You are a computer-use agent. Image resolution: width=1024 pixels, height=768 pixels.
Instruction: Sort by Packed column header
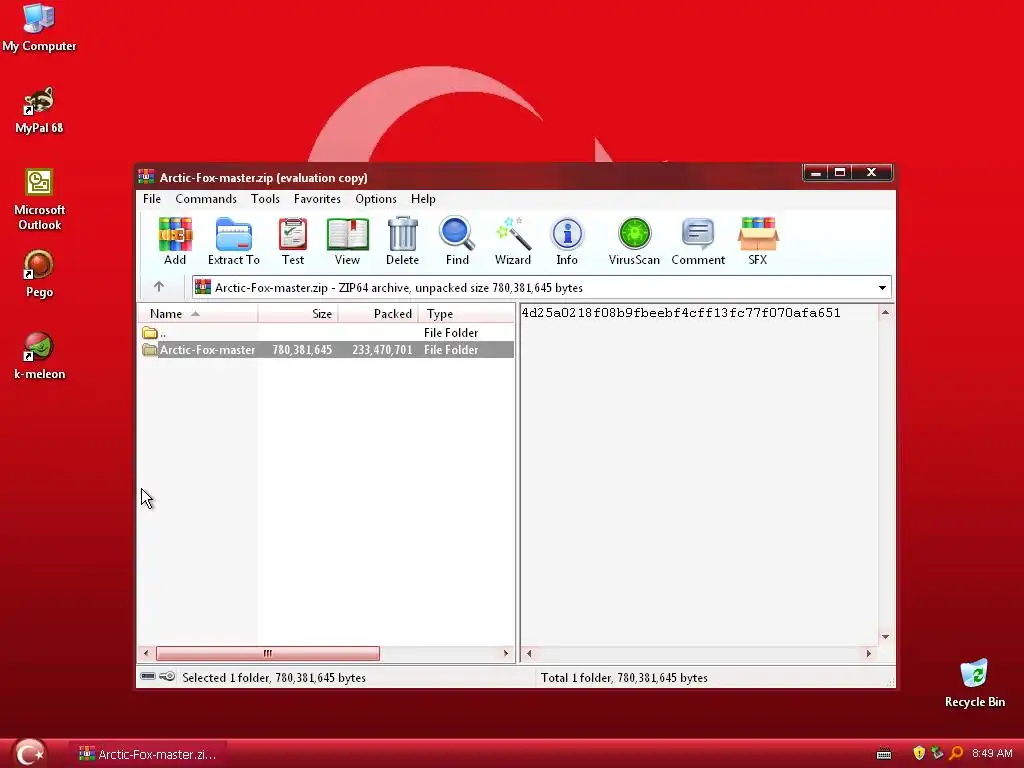click(377, 313)
